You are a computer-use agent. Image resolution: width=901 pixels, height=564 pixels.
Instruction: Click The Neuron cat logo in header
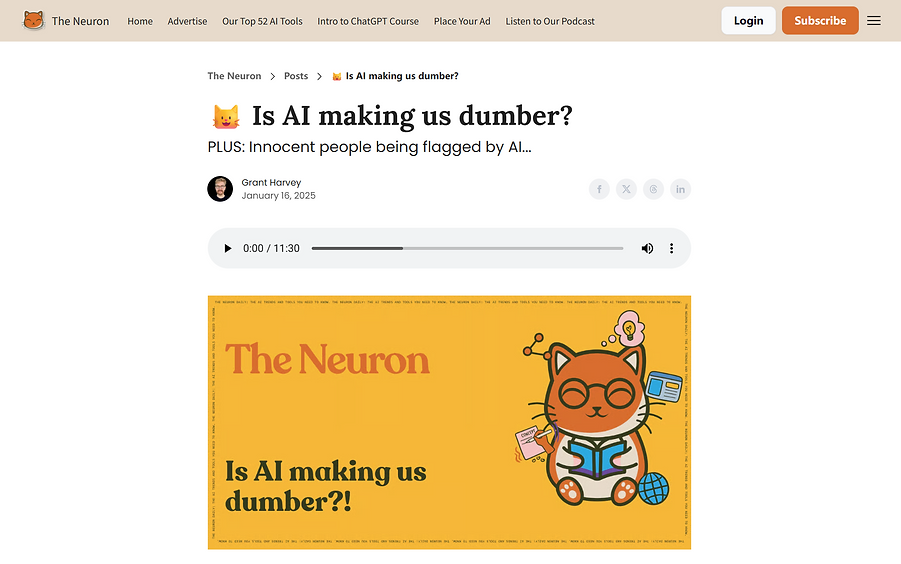pyautogui.click(x=33, y=21)
